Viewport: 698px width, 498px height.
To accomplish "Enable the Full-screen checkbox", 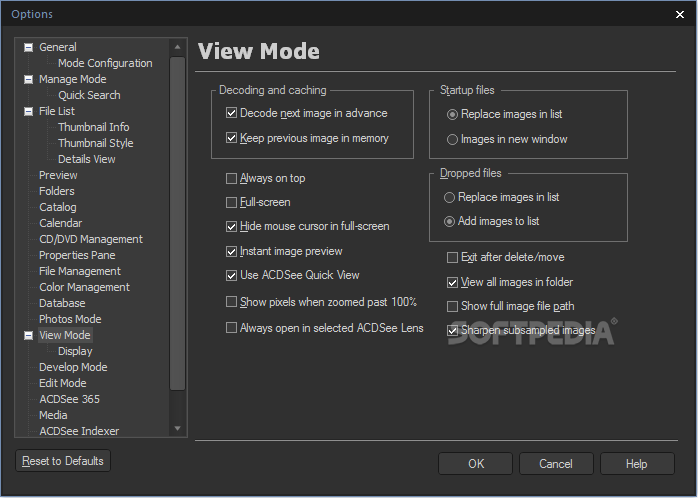I will [x=231, y=203].
